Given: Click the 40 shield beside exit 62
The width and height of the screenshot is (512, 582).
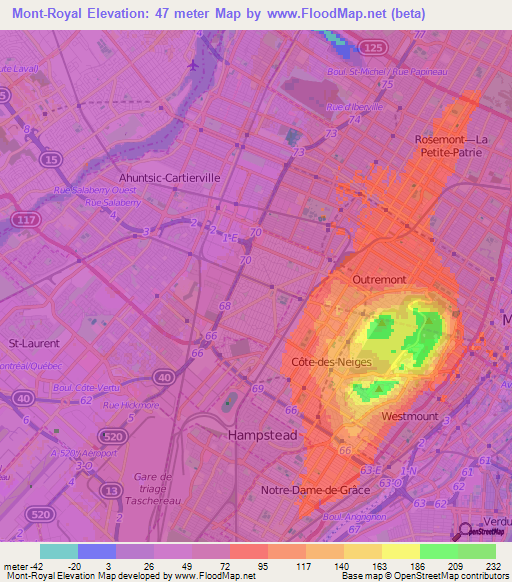Looking at the screenshot, I should click(23, 399).
